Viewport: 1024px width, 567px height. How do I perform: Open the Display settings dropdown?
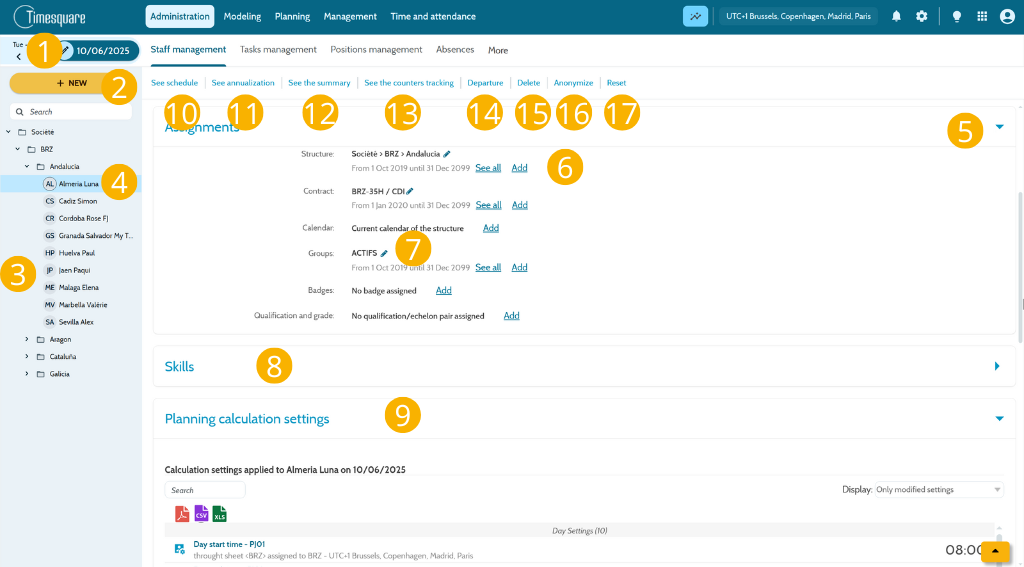tap(938, 489)
